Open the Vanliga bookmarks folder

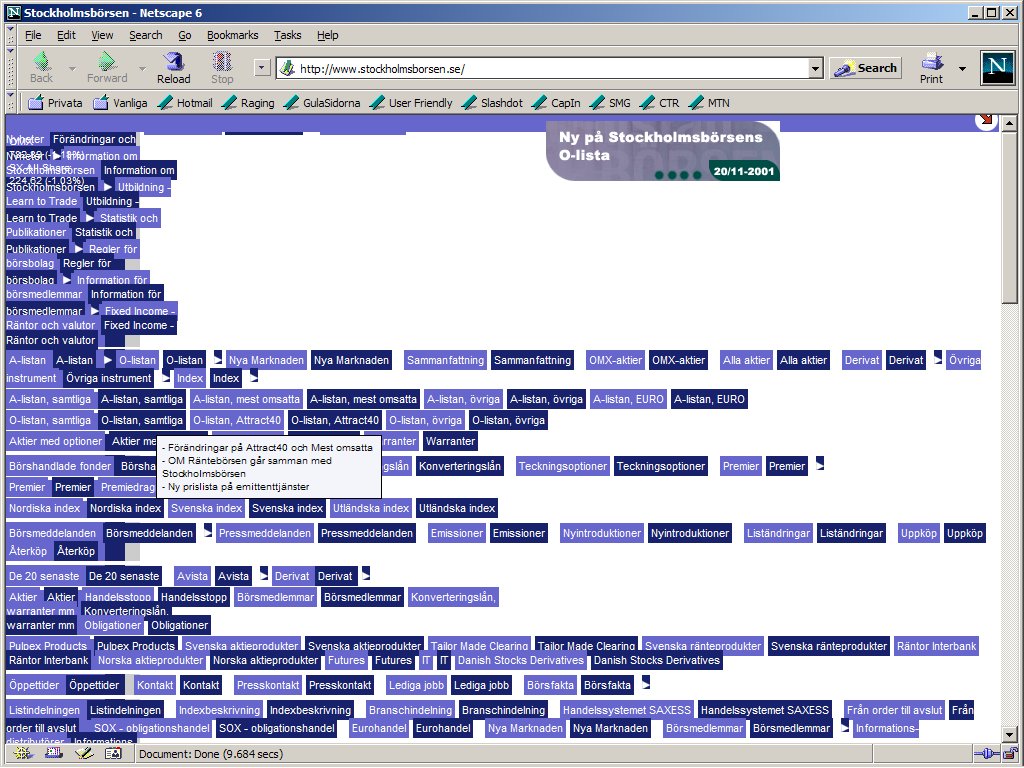(x=121, y=103)
